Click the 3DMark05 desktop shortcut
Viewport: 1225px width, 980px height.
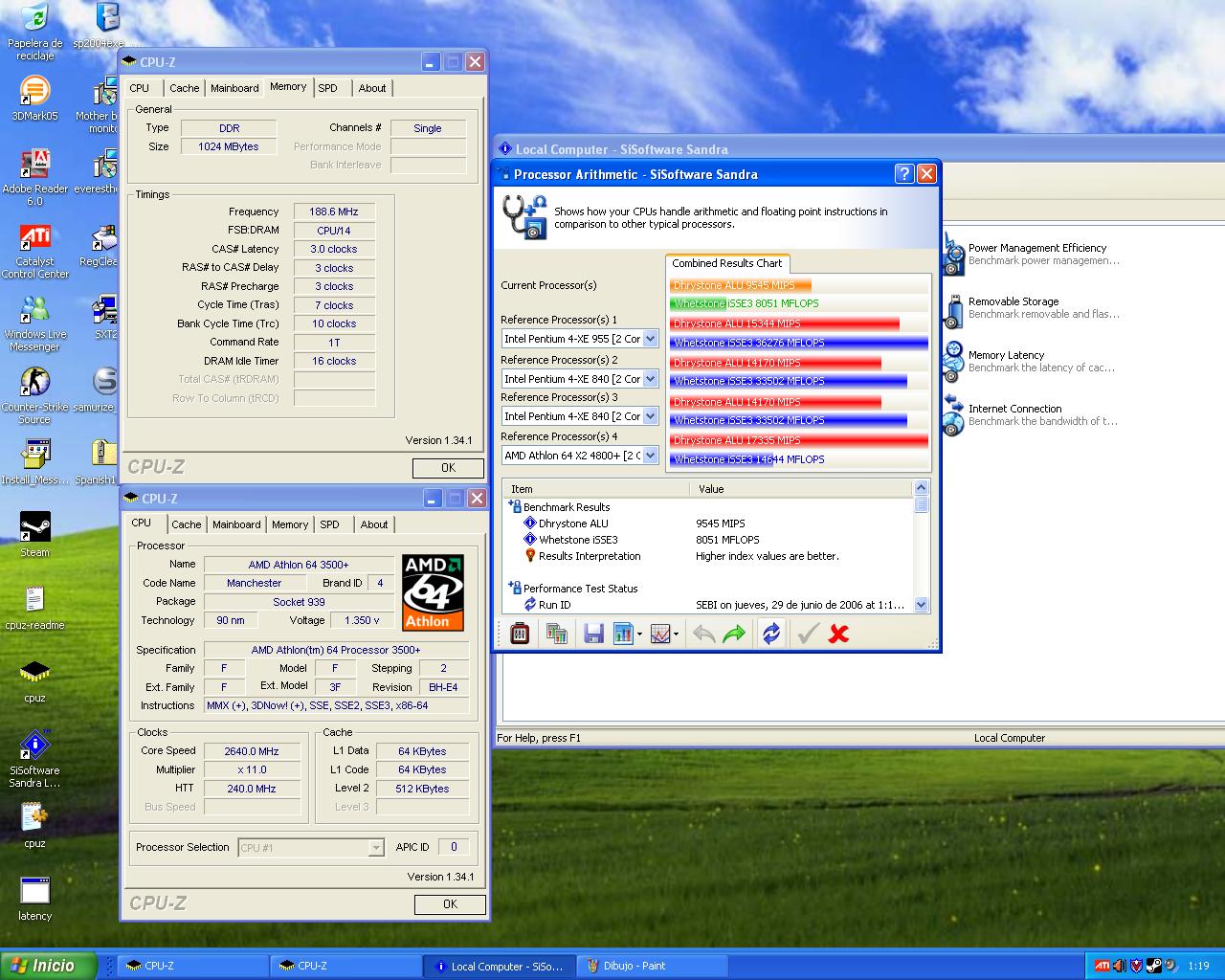pos(34,97)
